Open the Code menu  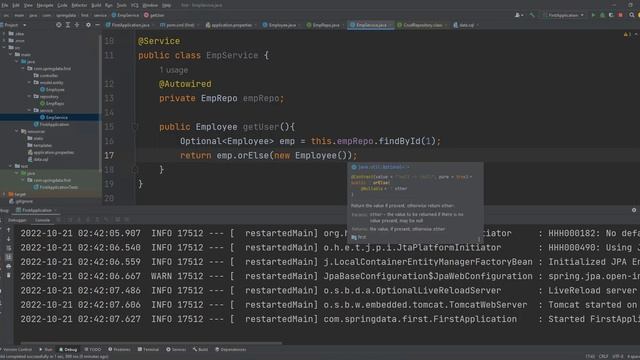tap(62, 5)
